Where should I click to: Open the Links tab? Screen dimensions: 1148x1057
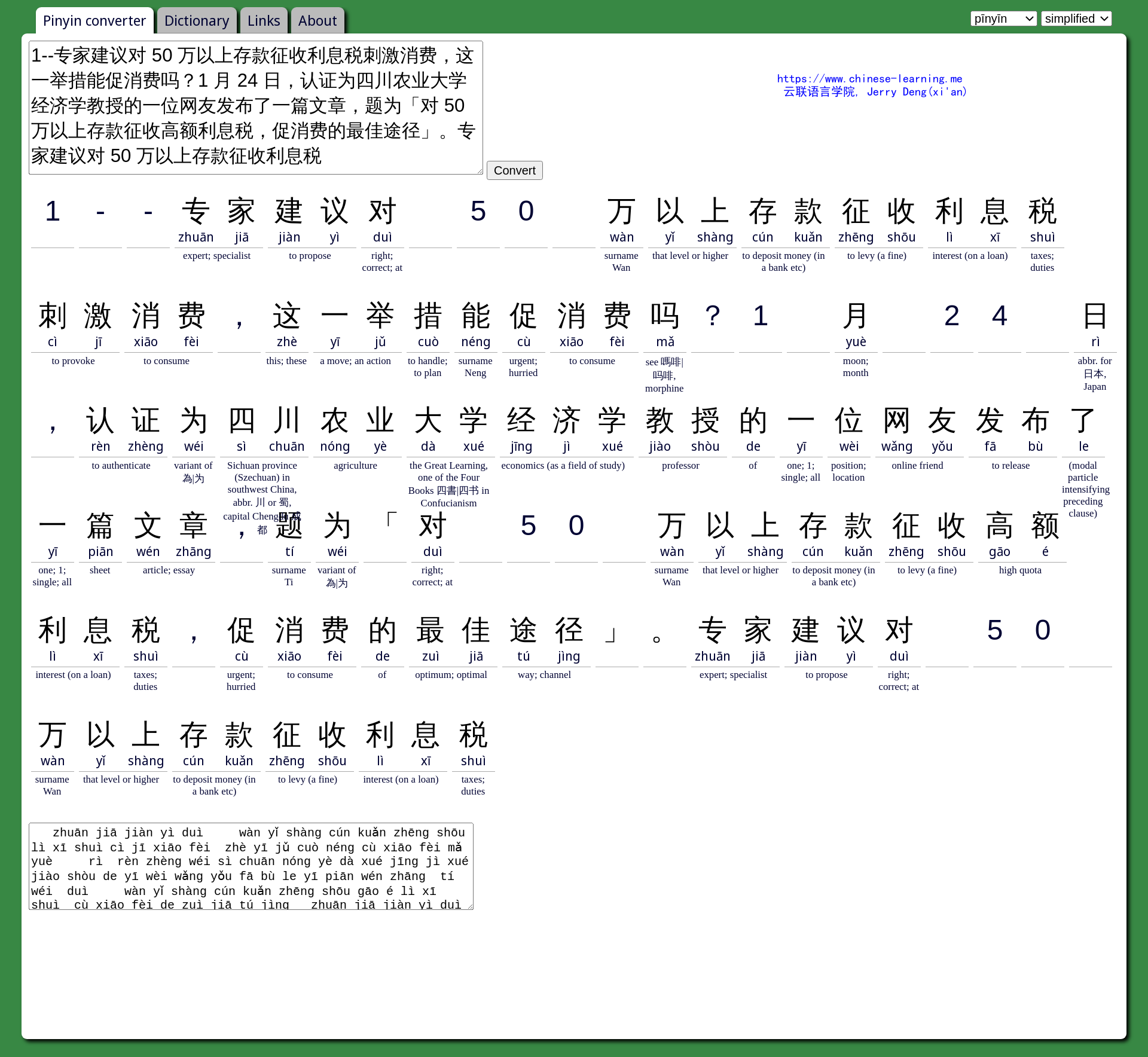[264, 21]
